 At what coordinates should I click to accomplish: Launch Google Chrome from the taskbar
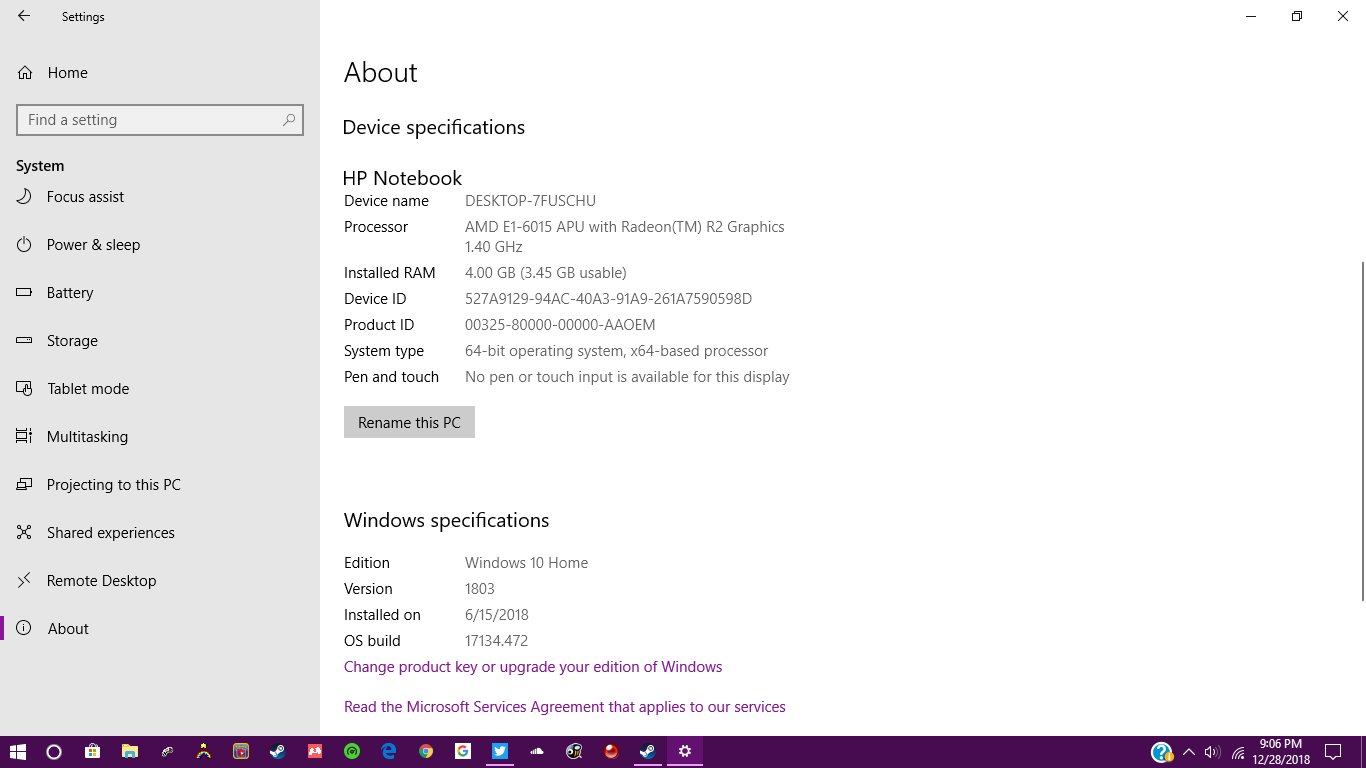click(426, 752)
